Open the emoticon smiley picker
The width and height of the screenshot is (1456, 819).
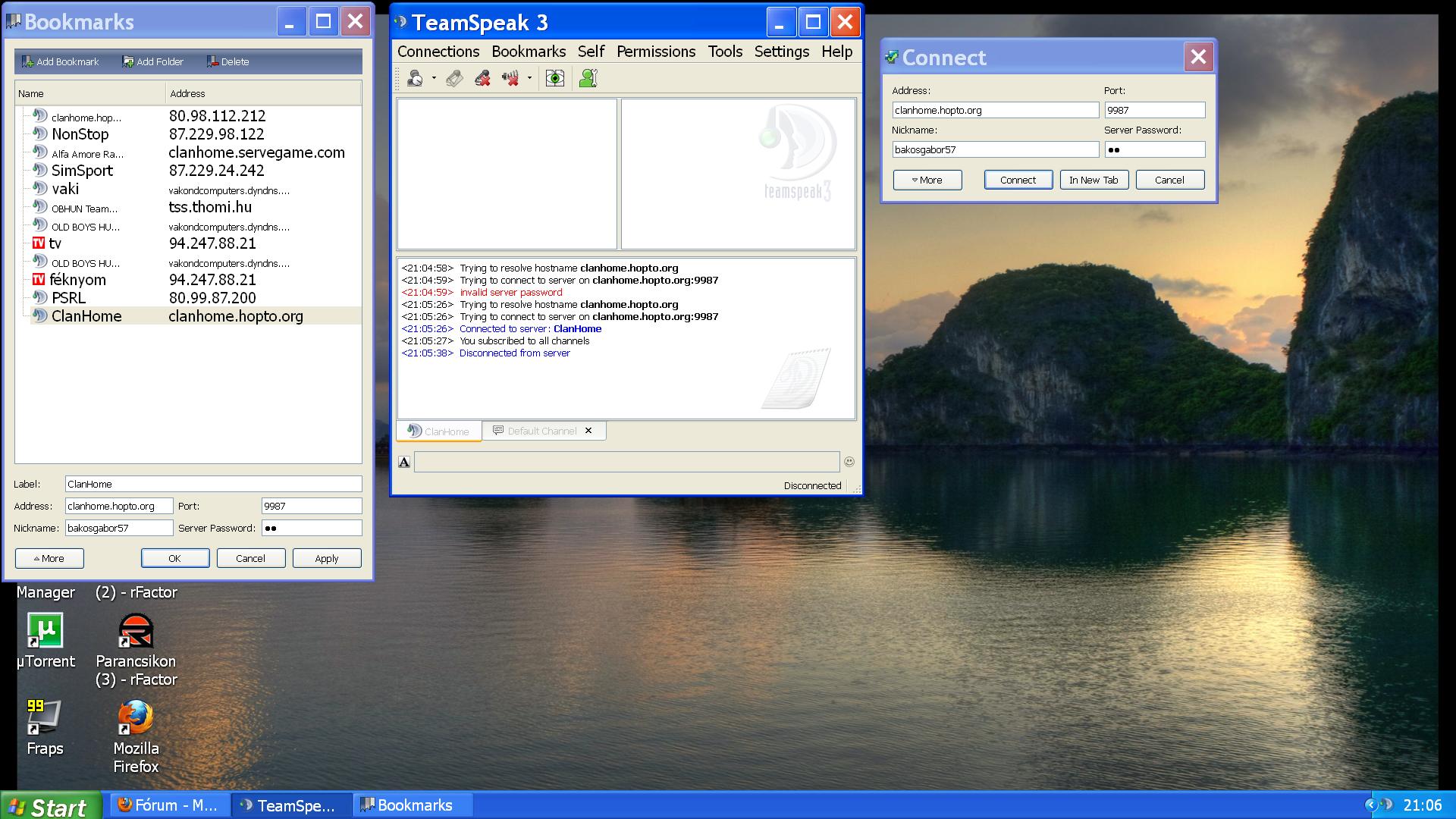pyautogui.click(x=849, y=462)
